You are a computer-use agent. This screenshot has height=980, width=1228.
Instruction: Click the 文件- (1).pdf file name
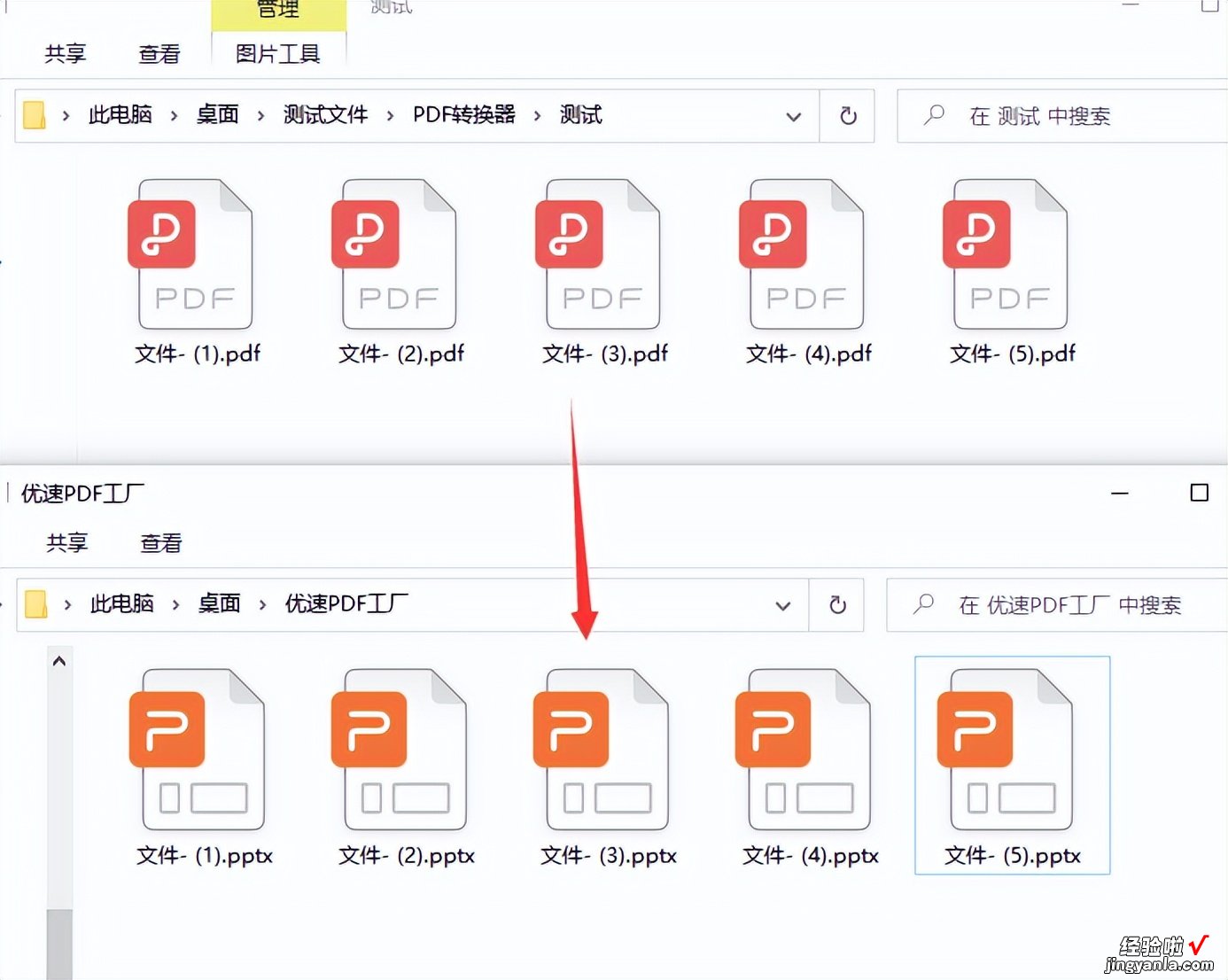pyautogui.click(x=198, y=354)
